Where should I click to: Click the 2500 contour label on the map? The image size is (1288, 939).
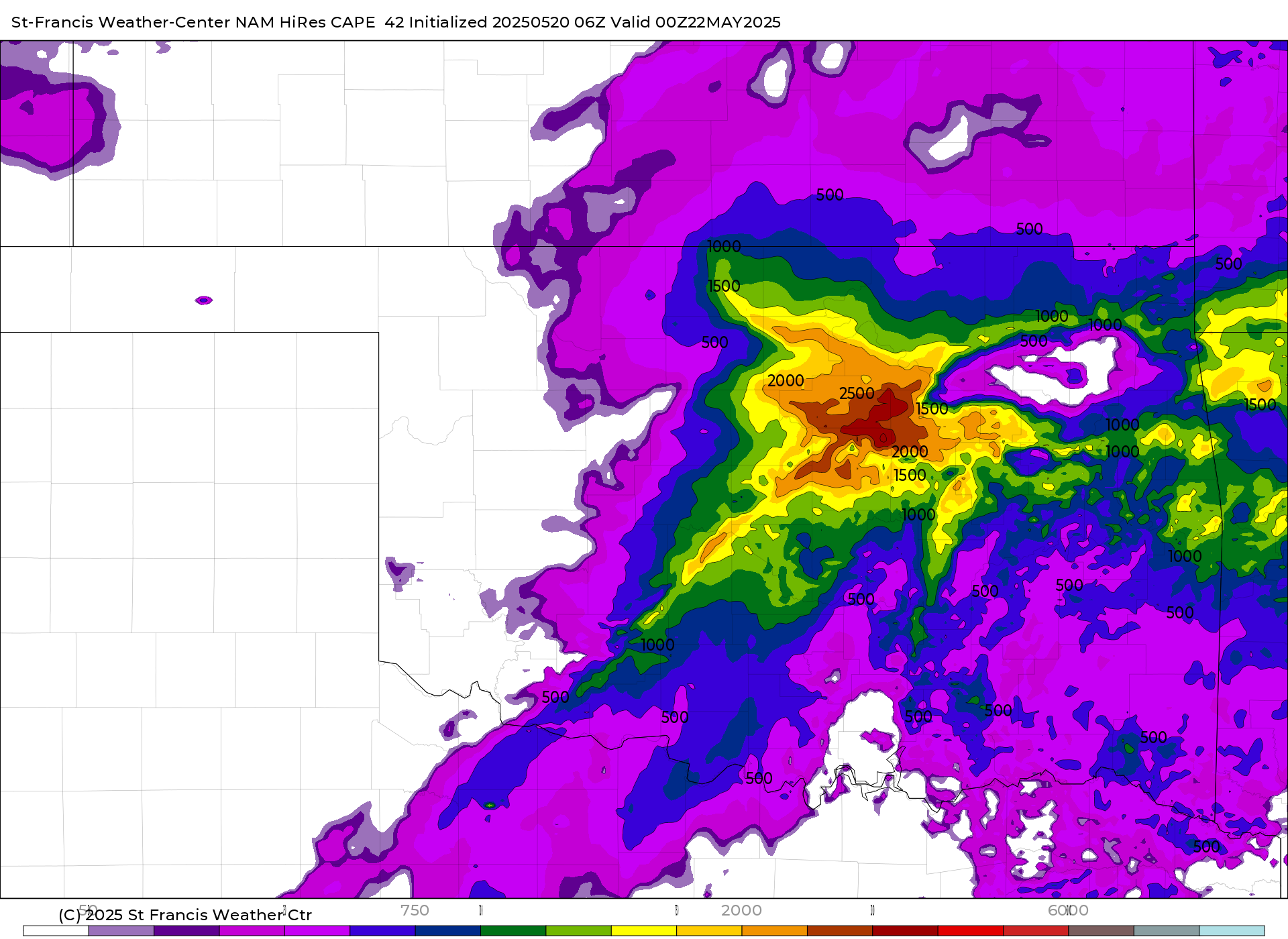tap(857, 394)
